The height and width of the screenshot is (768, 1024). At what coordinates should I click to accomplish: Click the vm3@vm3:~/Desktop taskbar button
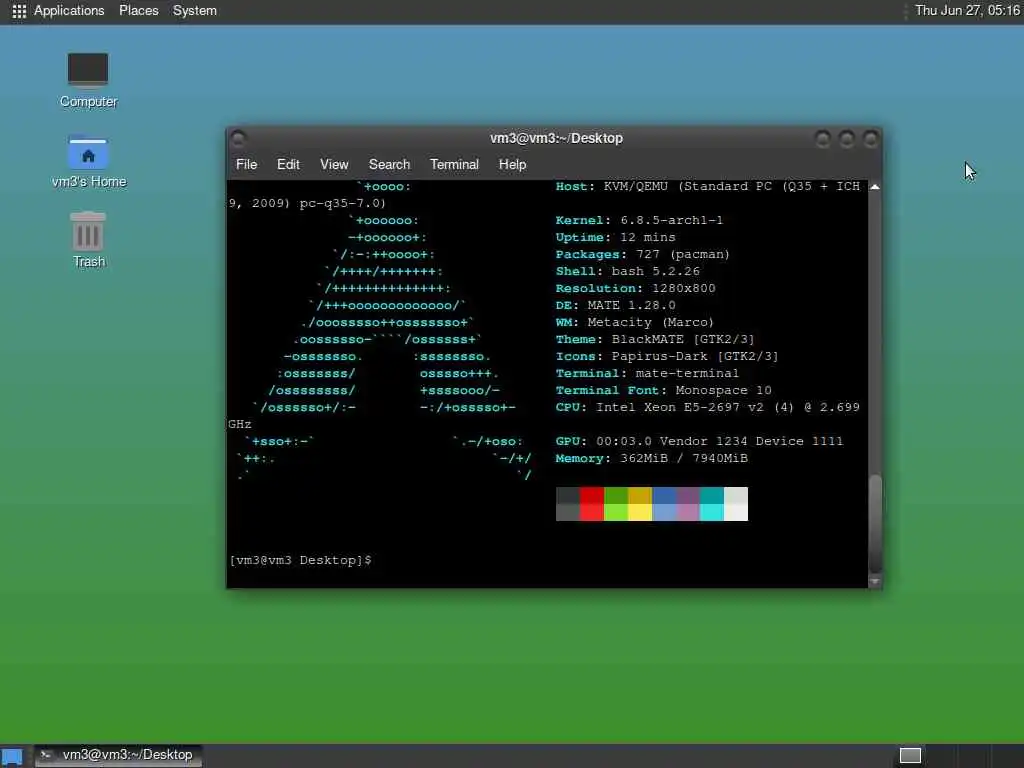(x=118, y=755)
